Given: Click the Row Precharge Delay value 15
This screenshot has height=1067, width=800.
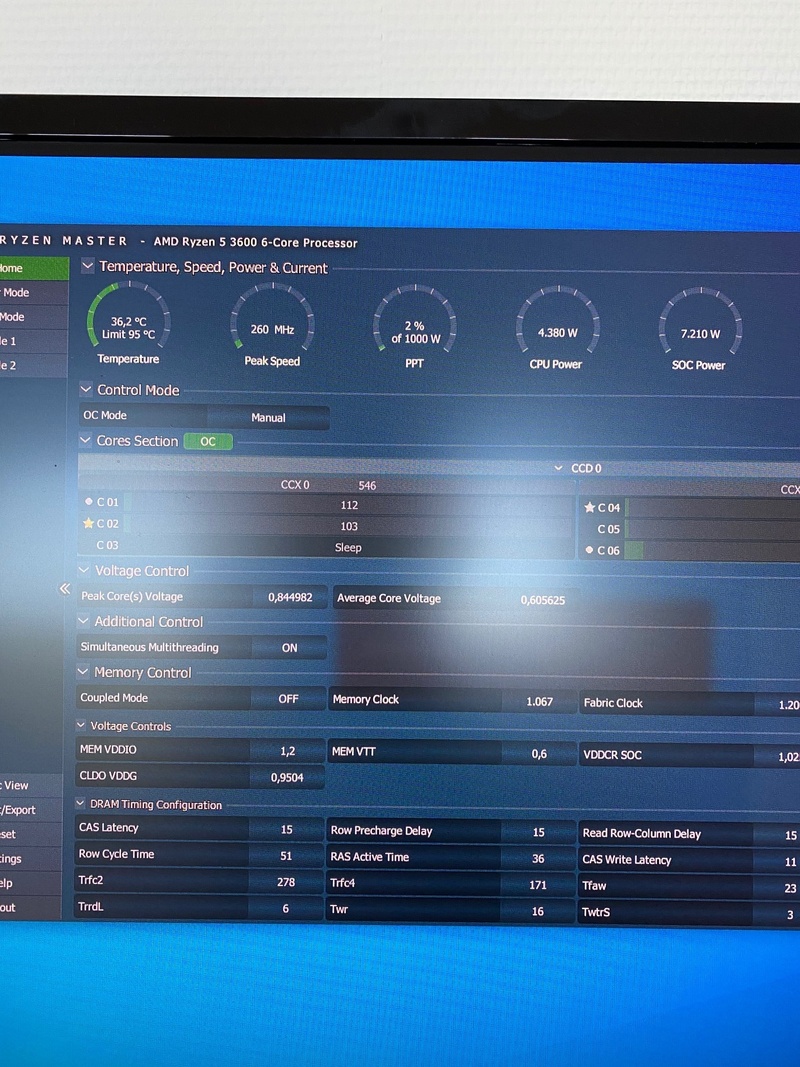Looking at the screenshot, I should pyautogui.click(x=538, y=832).
